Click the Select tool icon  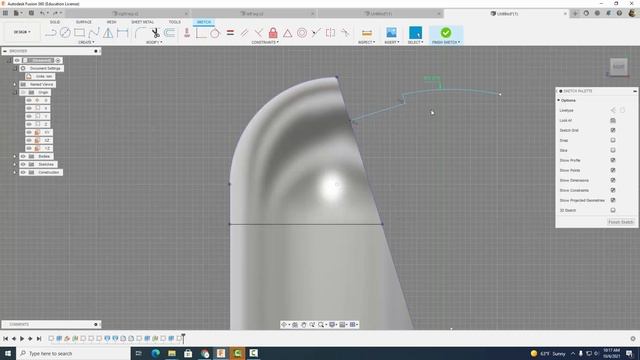[415, 33]
